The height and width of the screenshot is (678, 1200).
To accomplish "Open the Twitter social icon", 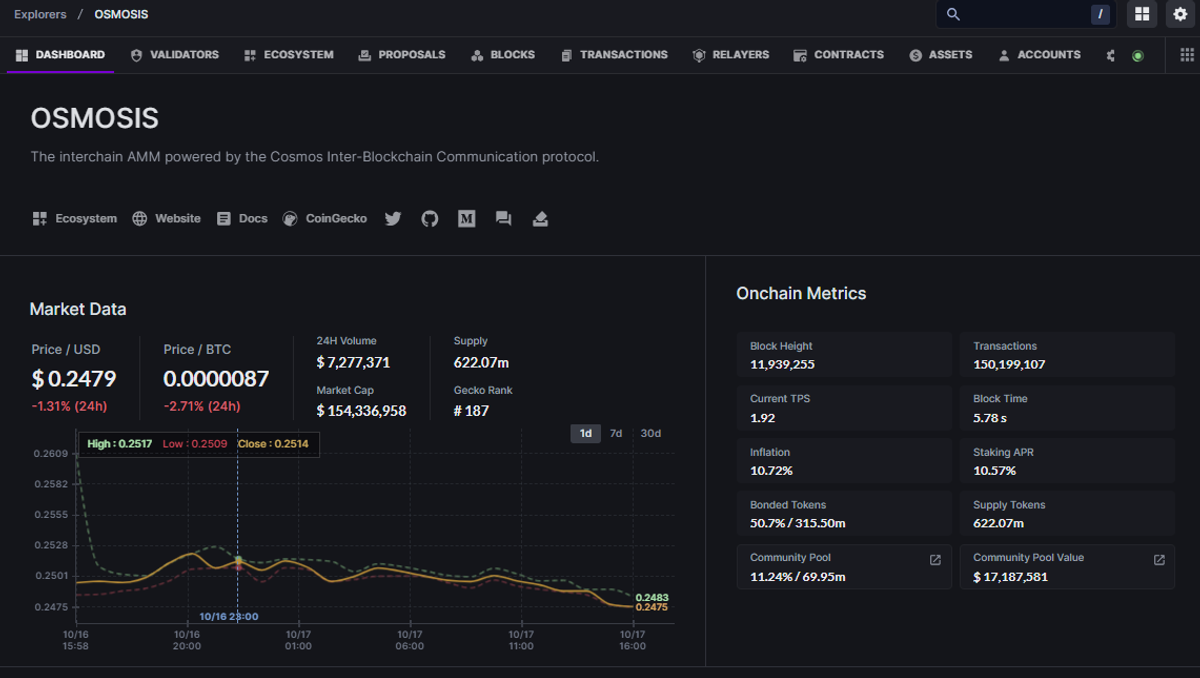I will [x=393, y=218].
